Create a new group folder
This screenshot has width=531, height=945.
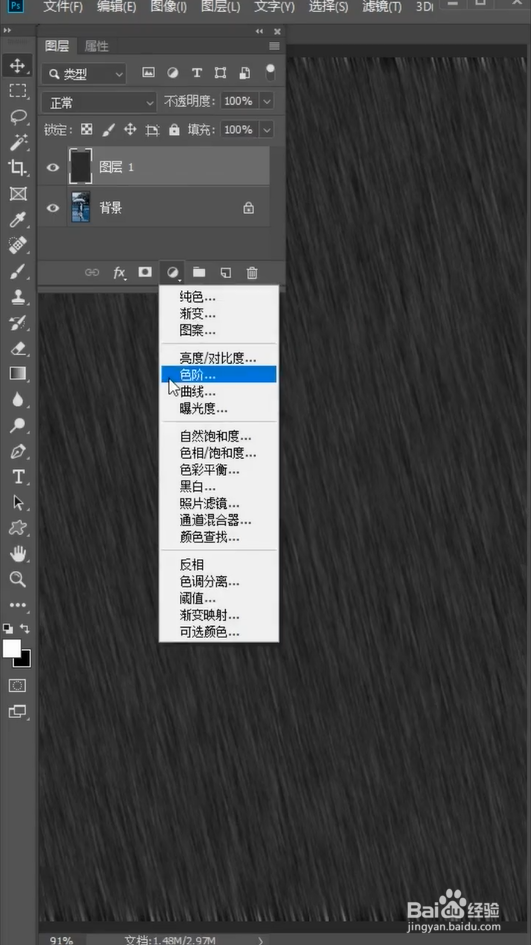click(199, 272)
